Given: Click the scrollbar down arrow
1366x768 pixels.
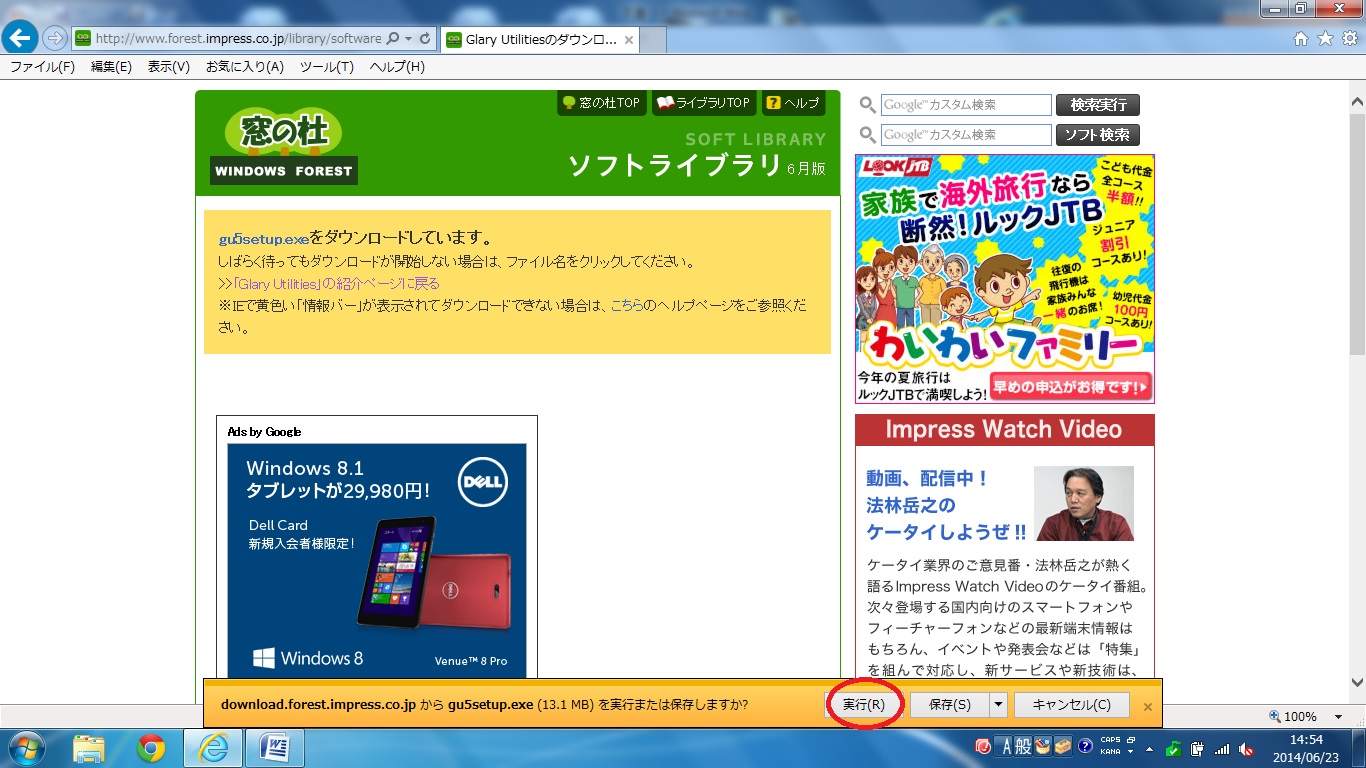Looking at the screenshot, I should tap(1357, 684).
